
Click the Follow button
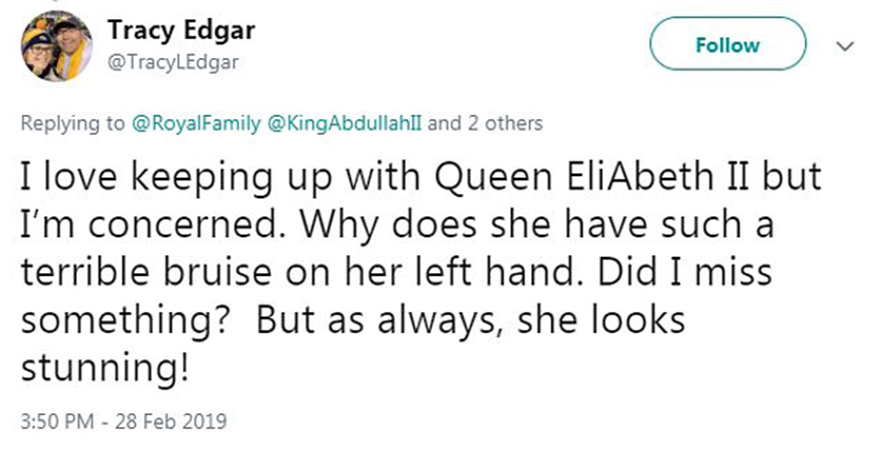coord(728,45)
